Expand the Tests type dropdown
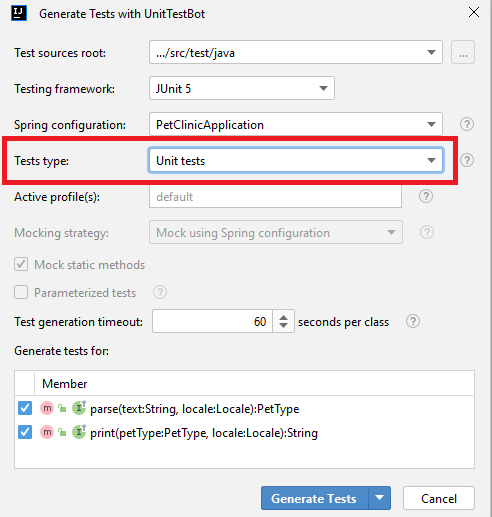The image size is (492, 517). 296,160
